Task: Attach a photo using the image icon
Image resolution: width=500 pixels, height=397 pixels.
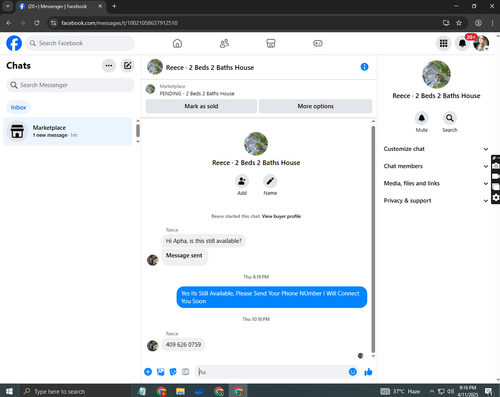Action: click(x=161, y=372)
